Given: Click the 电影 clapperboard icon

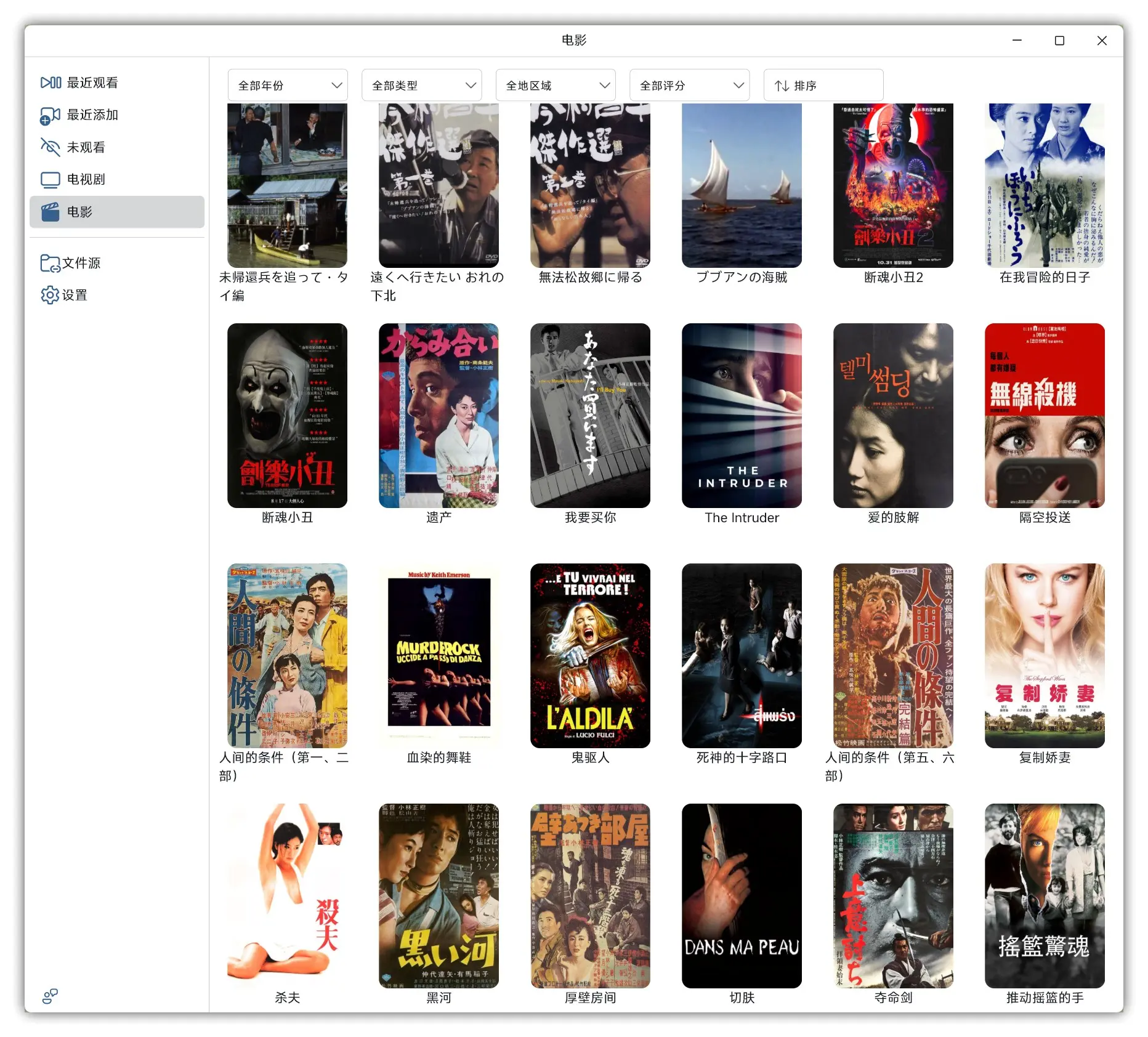Looking at the screenshot, I should point(51,212).
